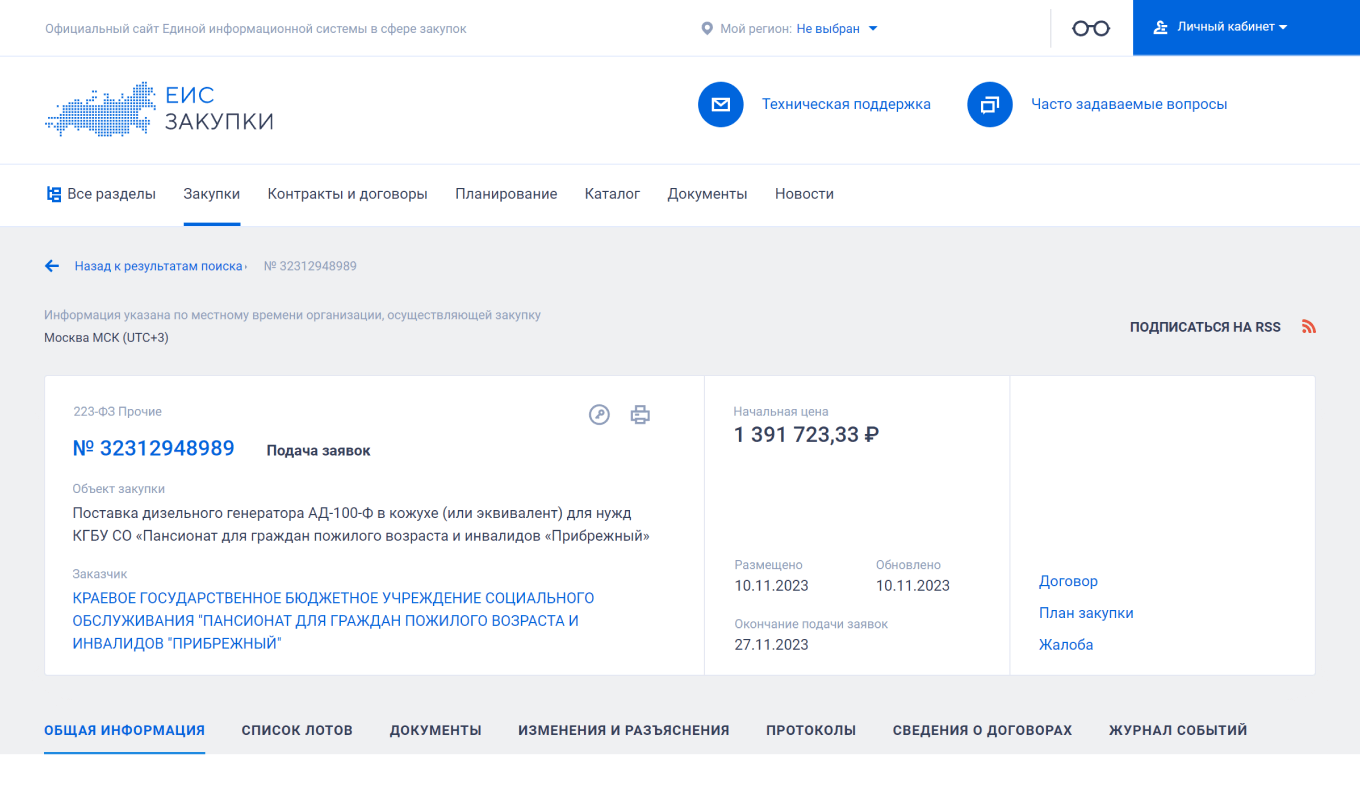
Task: Click the person icon in Личный кабинет
Action: [1159, 27]
